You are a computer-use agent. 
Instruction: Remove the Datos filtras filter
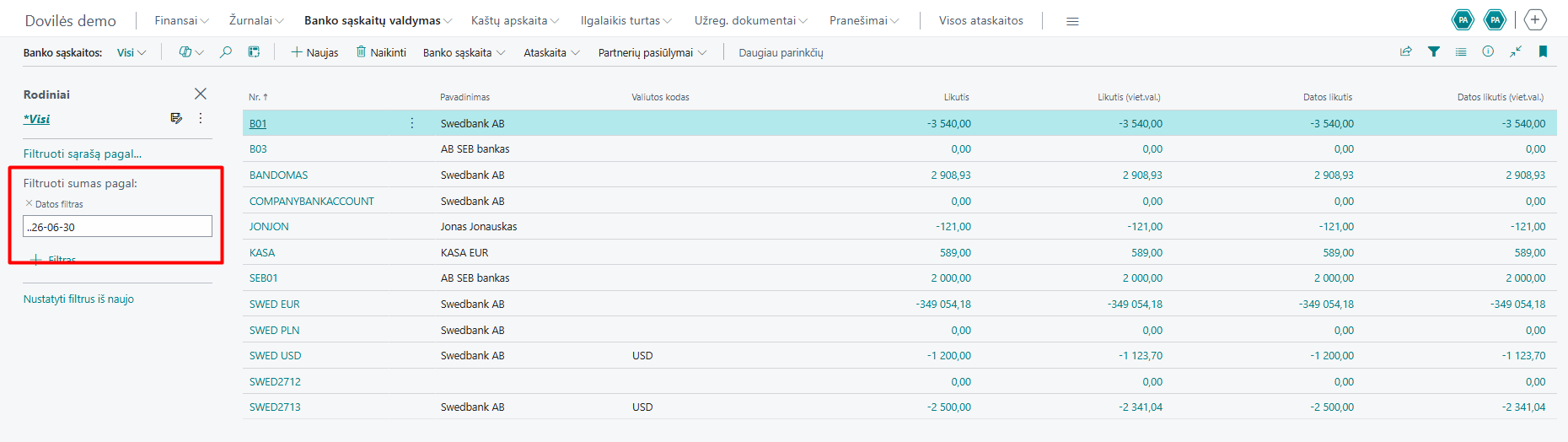(29, 203)
